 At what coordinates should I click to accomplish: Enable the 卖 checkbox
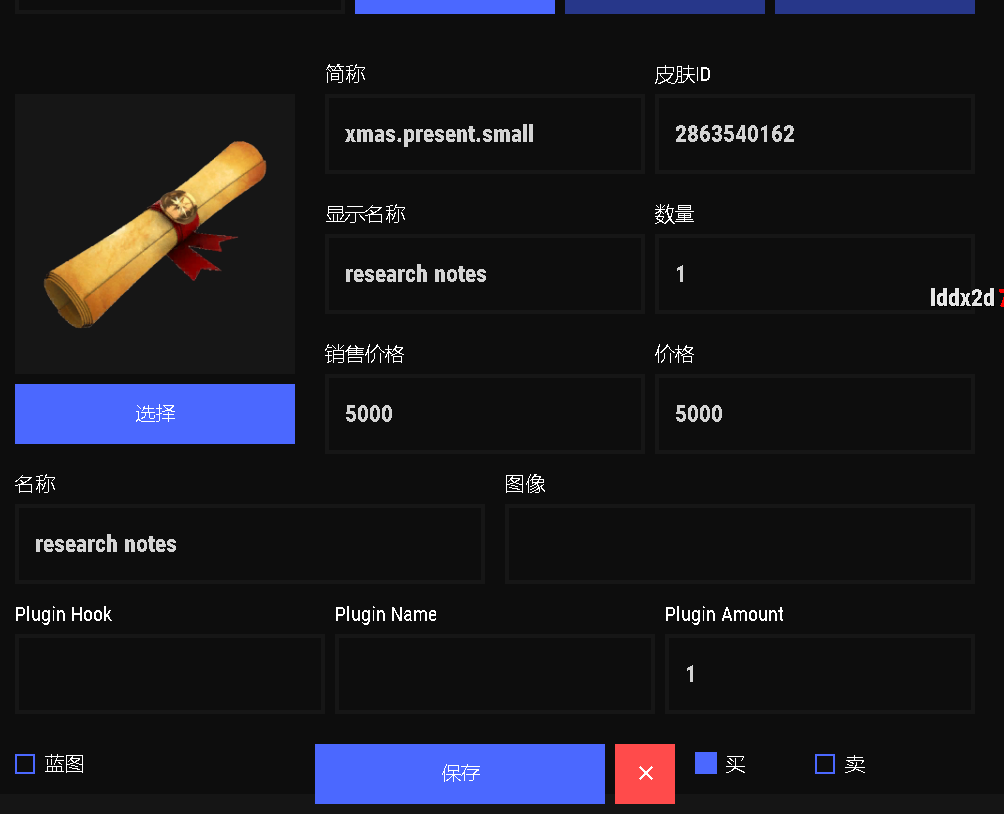coord(825,764)
